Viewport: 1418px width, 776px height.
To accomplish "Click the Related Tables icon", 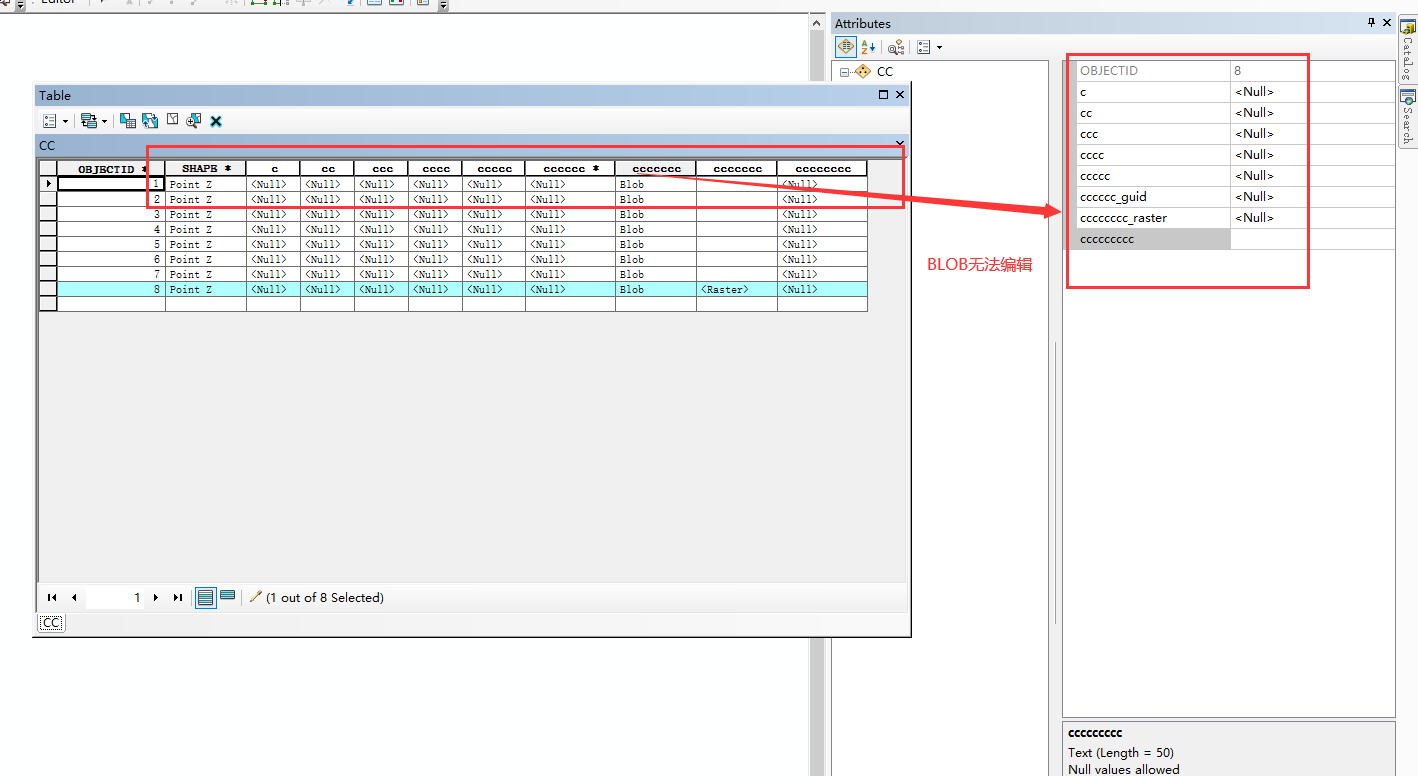I will (x=88, y=120).
